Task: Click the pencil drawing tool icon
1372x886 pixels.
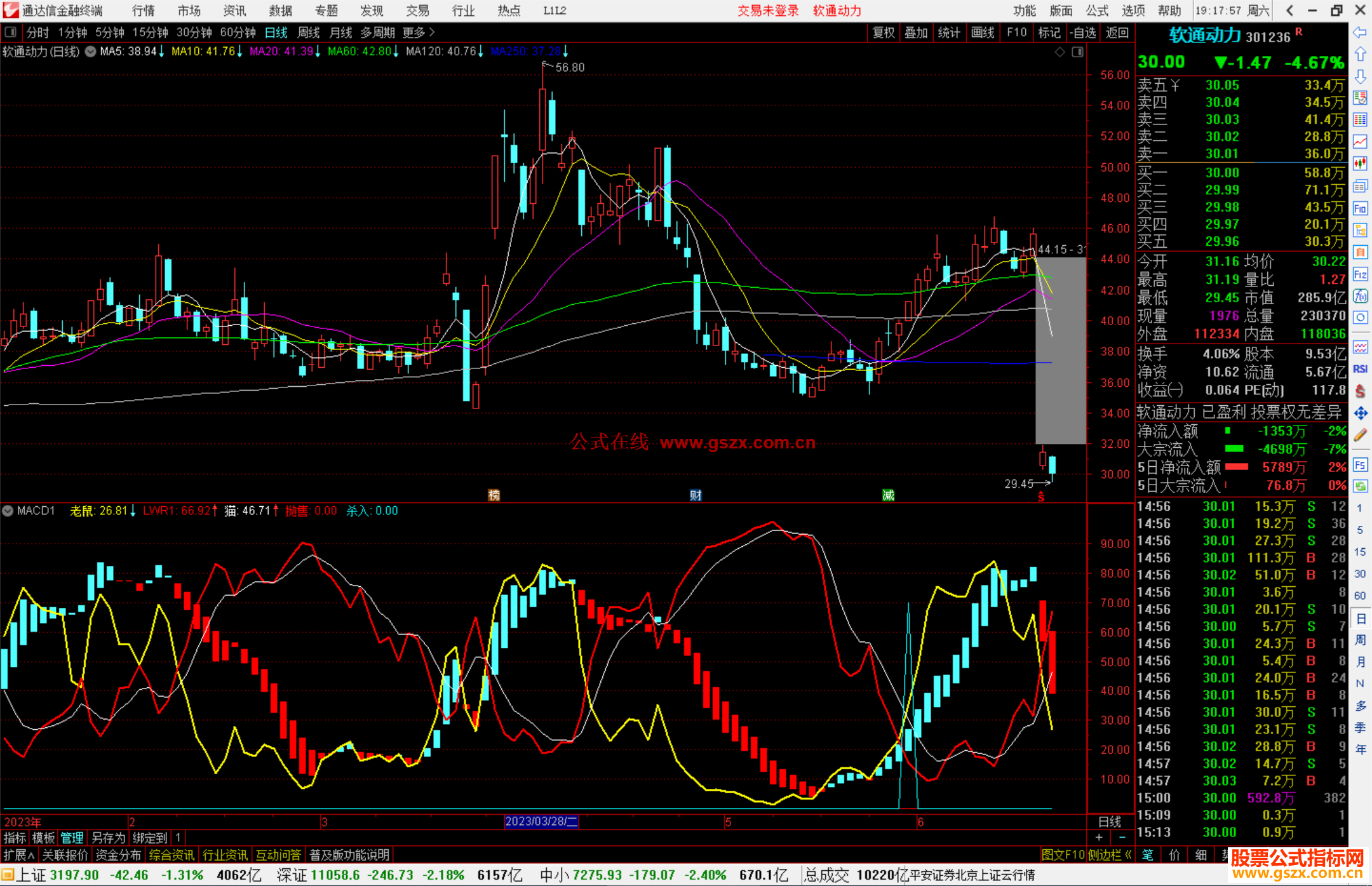Action: (x=1360, y=435)
